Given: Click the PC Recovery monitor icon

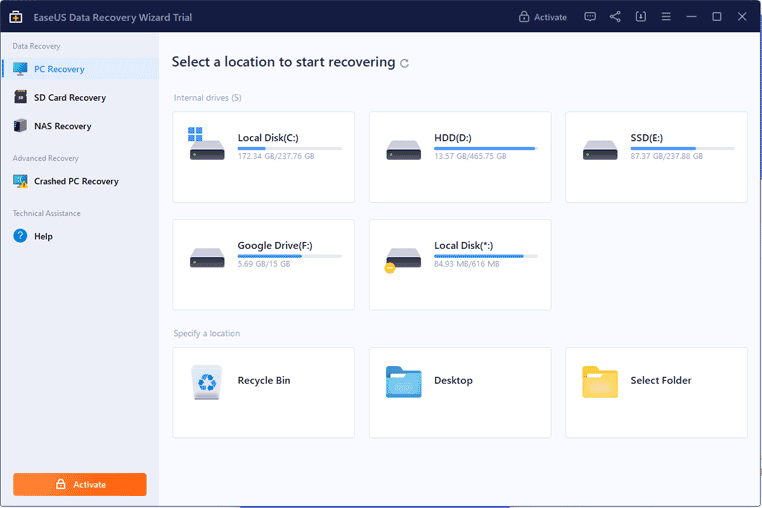Looking at the screenshot, I should [20, 69].
